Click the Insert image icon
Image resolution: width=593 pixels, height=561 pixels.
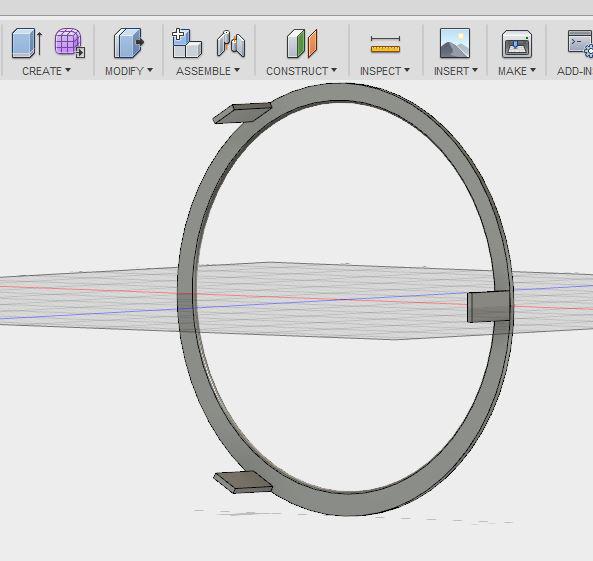[455, 43]
